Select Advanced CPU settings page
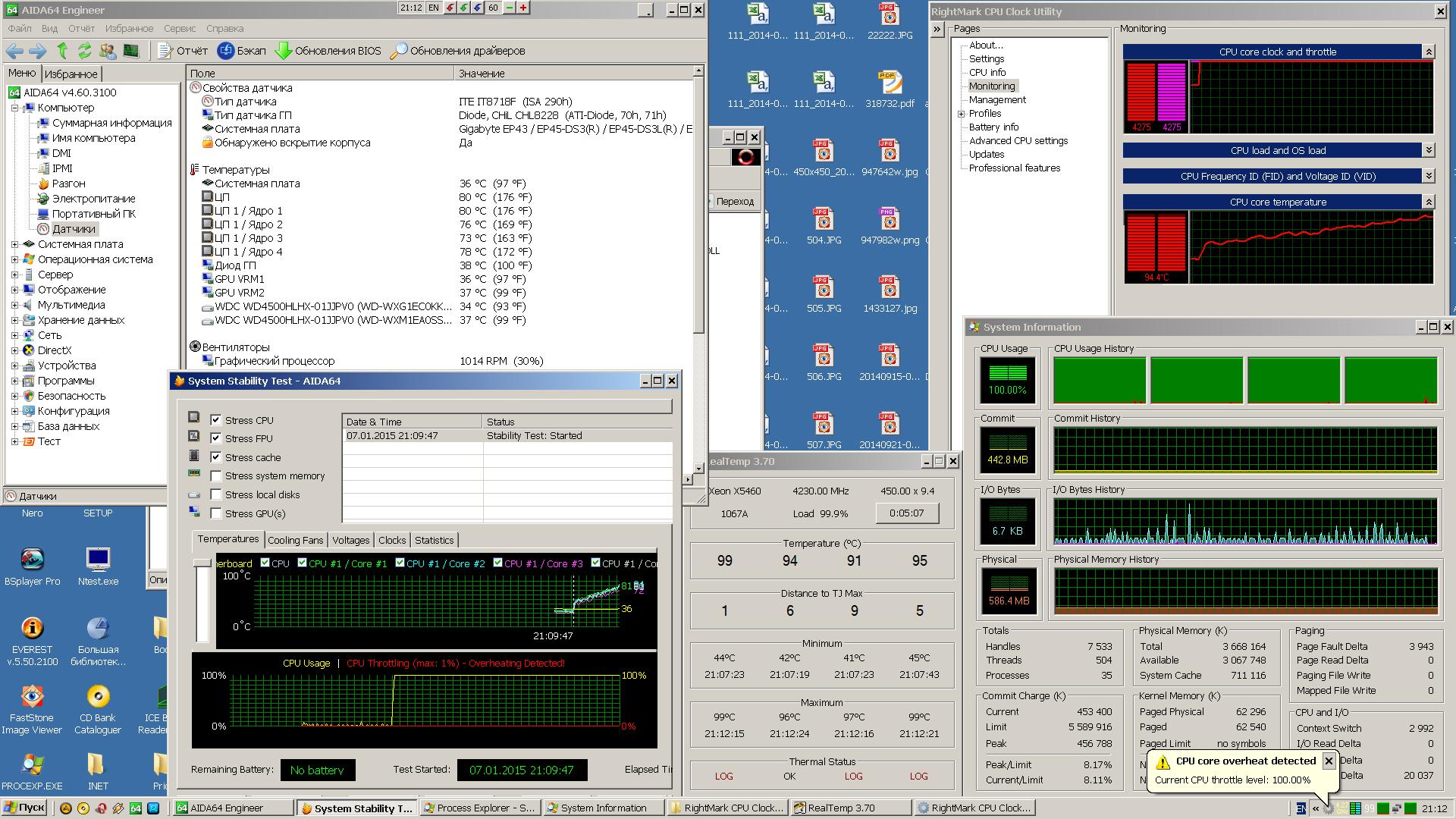 tap(1018, 141)
